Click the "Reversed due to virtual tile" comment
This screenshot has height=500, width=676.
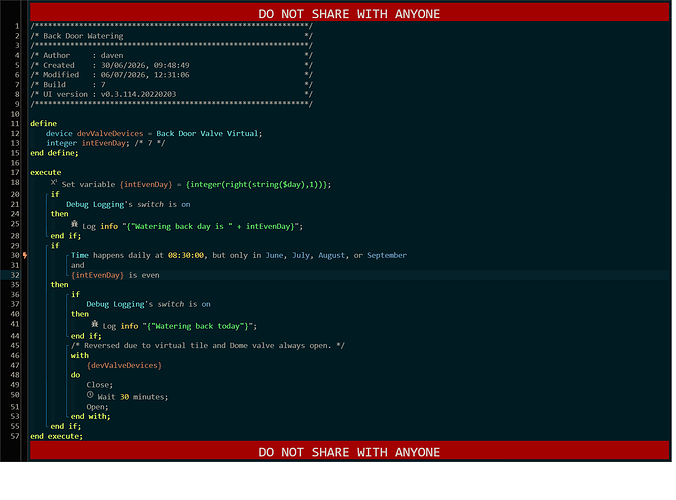point(208,345)
